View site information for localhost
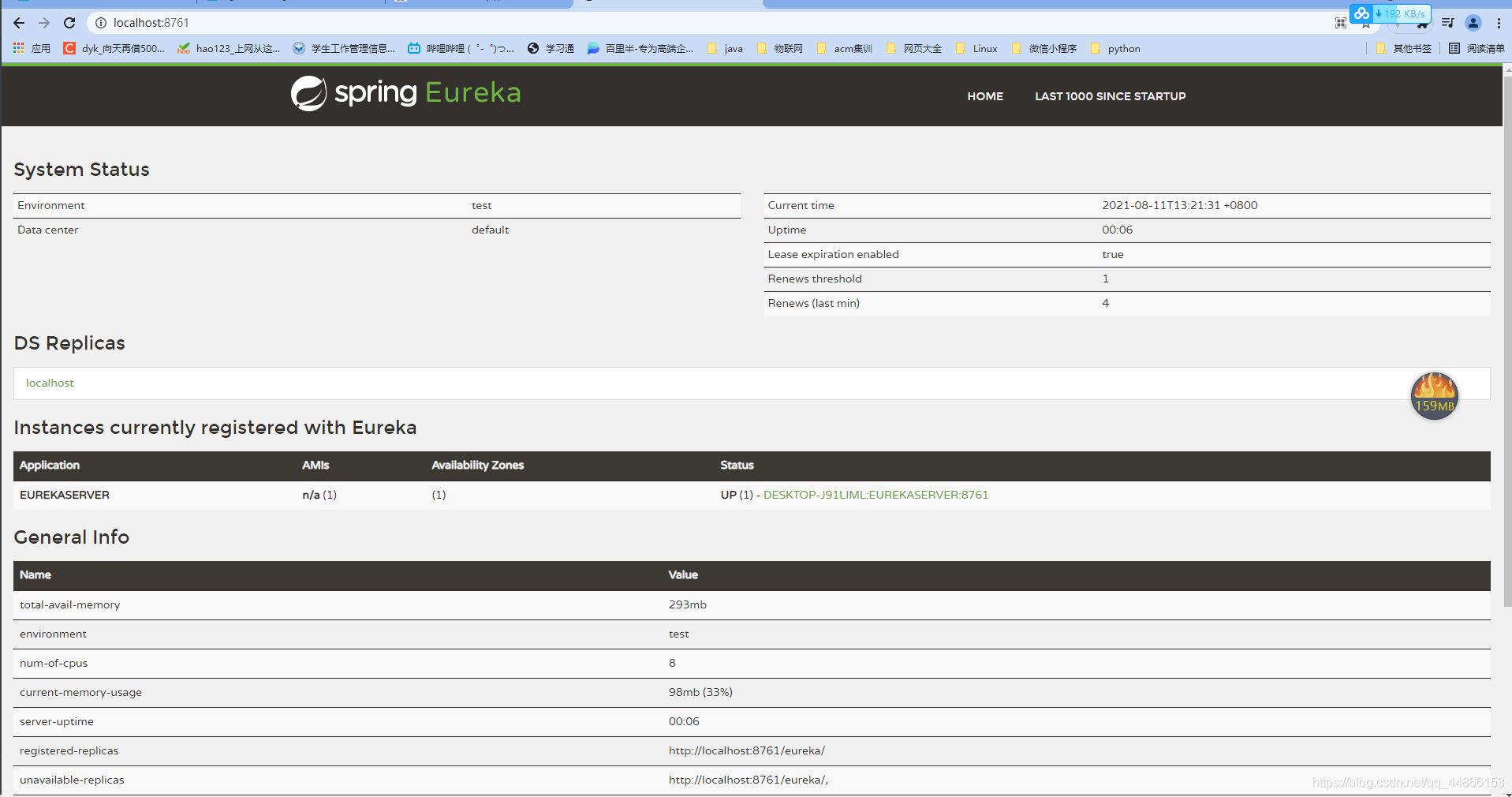Viewport: 1512px width, 797px height. [x=101, y=23]
